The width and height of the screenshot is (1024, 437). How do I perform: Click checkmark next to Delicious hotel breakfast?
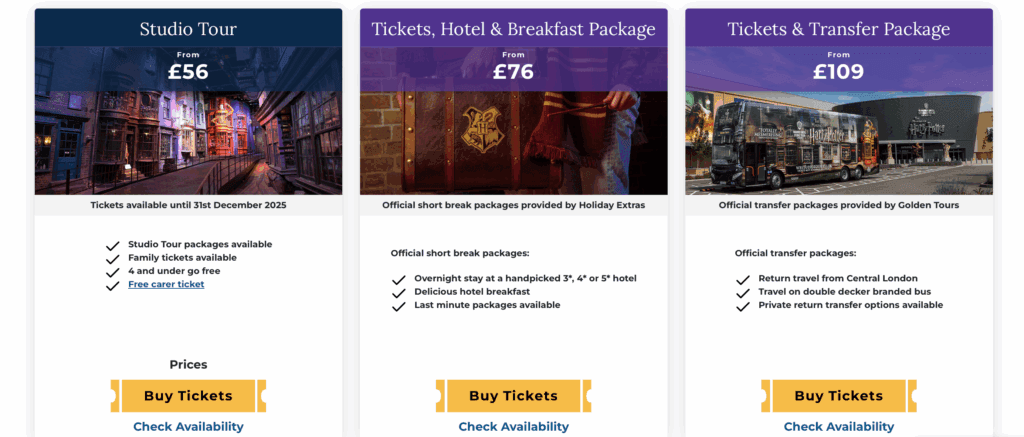point(399,292)
